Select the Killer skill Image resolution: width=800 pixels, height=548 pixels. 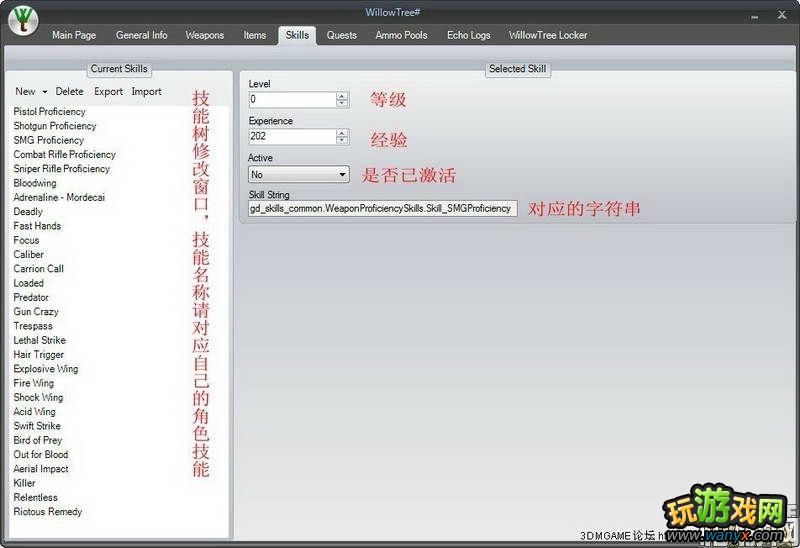[24, 483]
